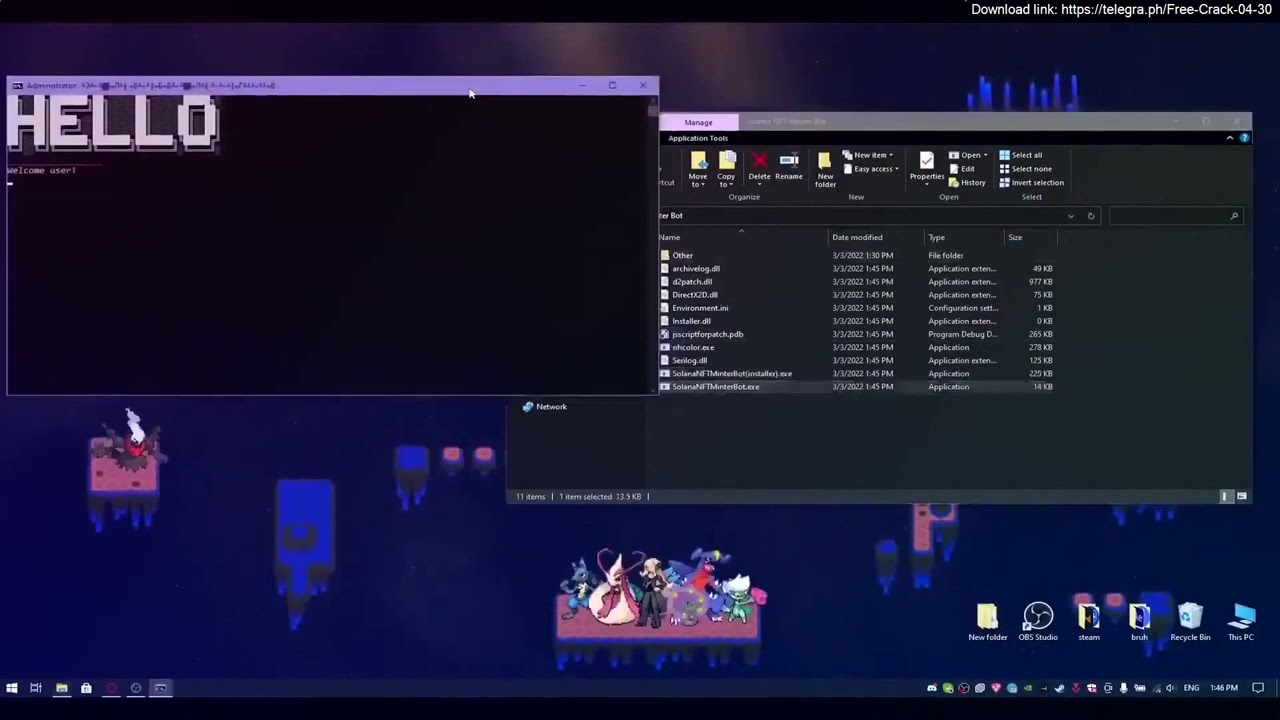Open Microsoft Store from the taskbar
Image resolution: width=1280 pixels, height=720 pixels.
click(86, 688)
